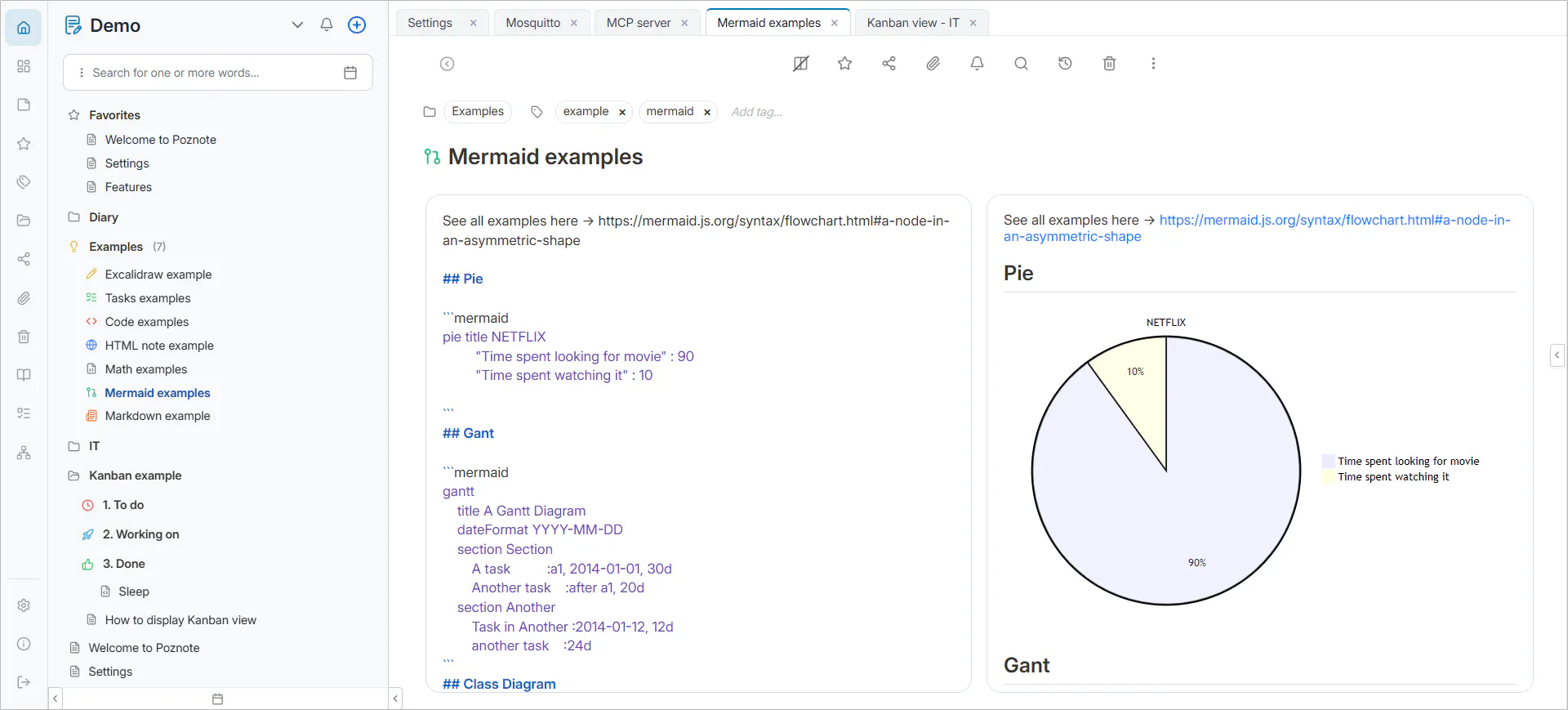Click the Examples folder chip
This screenshot has width=1568, height=710.
point(478,112)
